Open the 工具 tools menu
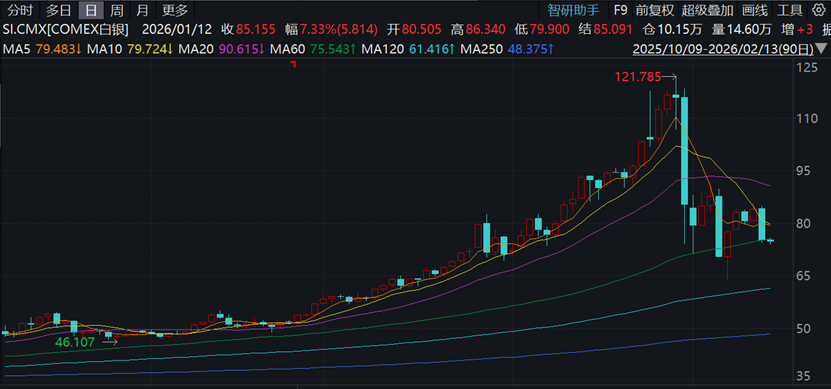This screenshot has width=831, height=389. (790, 10)
